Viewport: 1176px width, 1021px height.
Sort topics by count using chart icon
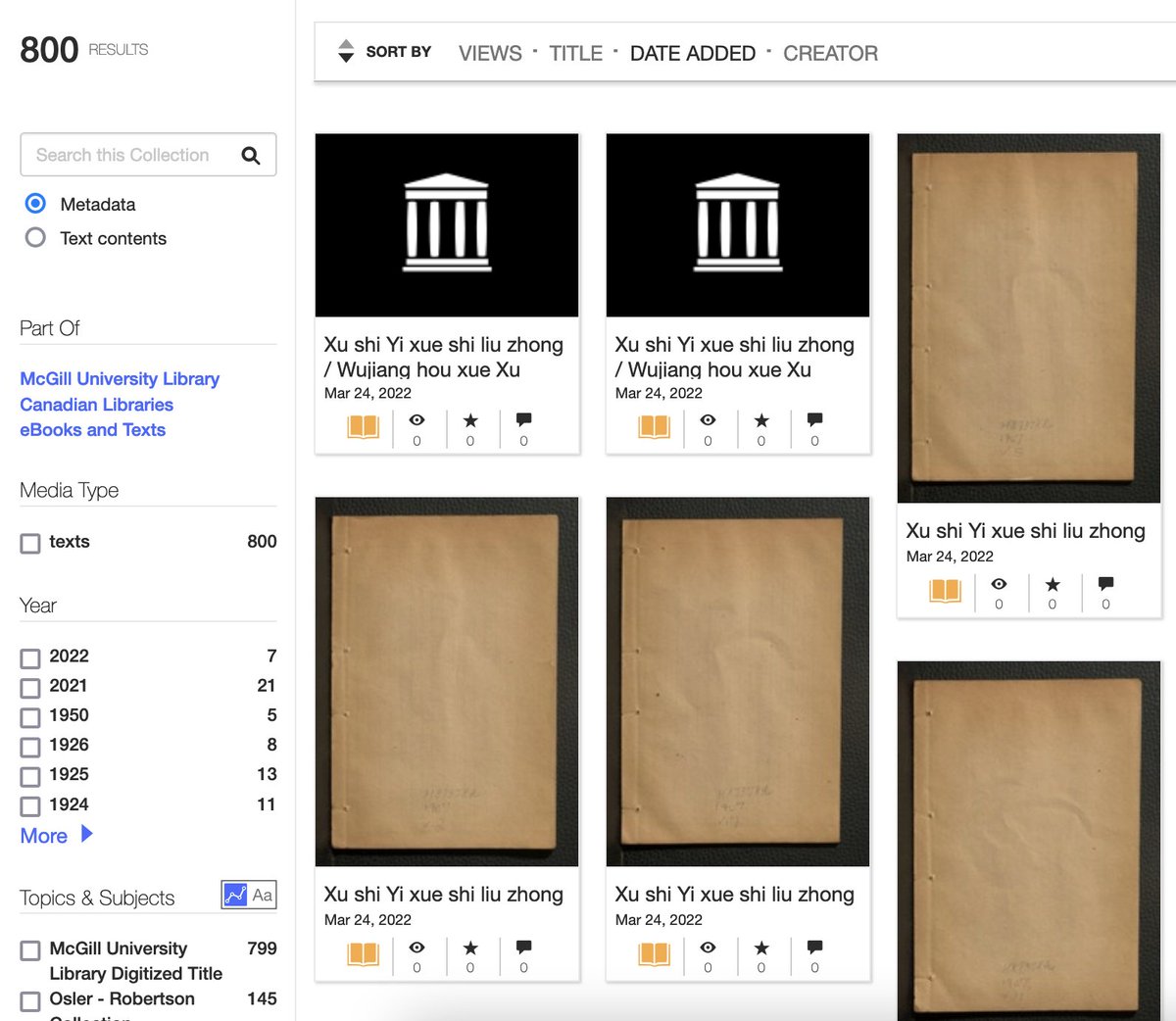click(x=235, y=895)
